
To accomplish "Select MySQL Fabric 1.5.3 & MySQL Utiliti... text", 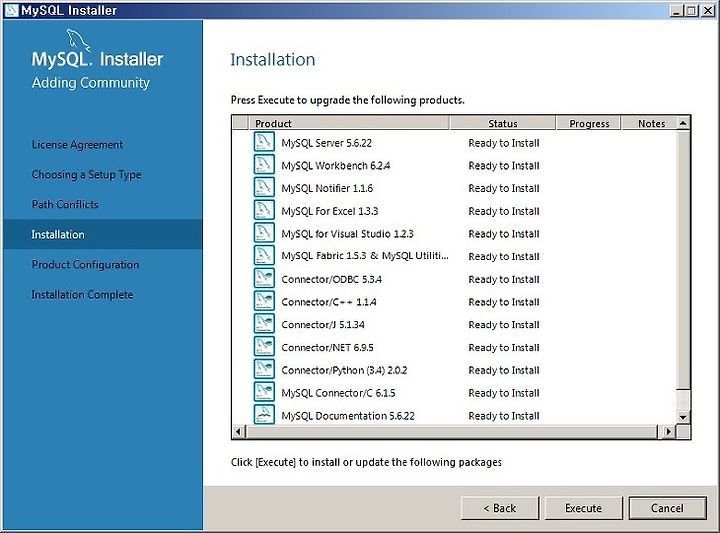I will click(365, 256).
